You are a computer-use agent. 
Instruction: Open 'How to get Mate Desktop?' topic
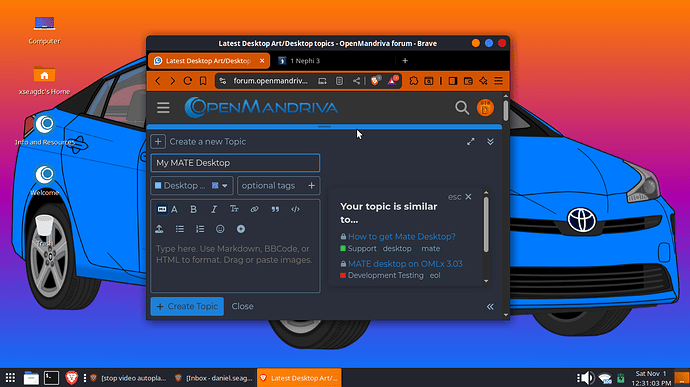click(x=401, y=237)
